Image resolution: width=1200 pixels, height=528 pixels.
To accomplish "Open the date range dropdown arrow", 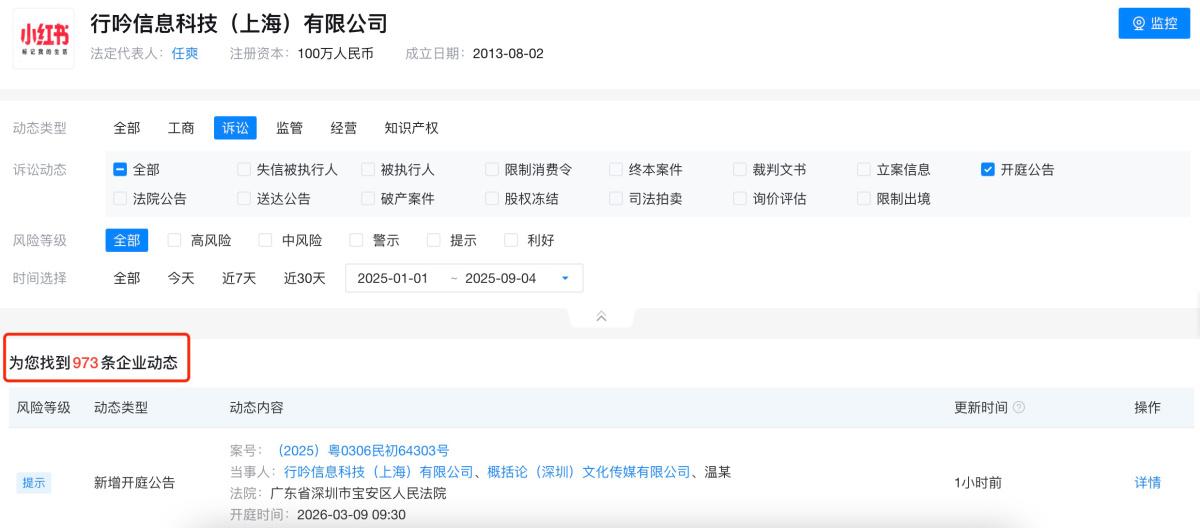I will click(x=565, y=278).
